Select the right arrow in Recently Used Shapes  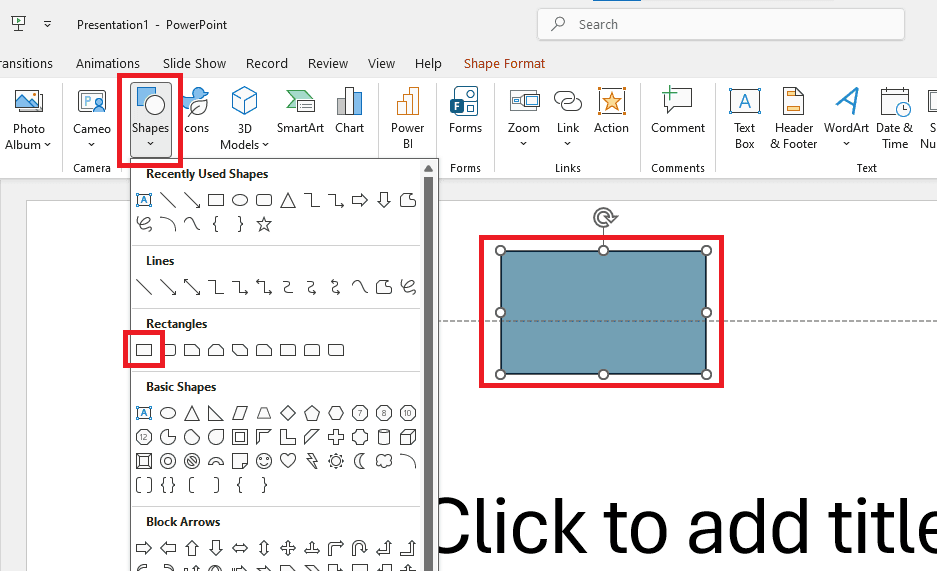[x=360, y=200]
